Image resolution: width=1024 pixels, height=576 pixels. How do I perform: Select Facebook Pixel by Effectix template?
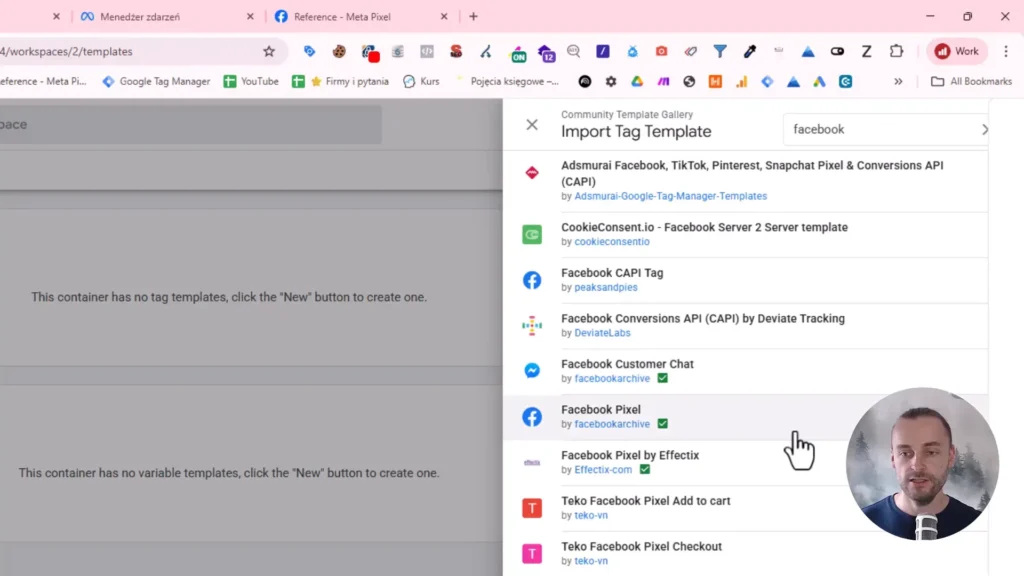[x=745, y=462]
